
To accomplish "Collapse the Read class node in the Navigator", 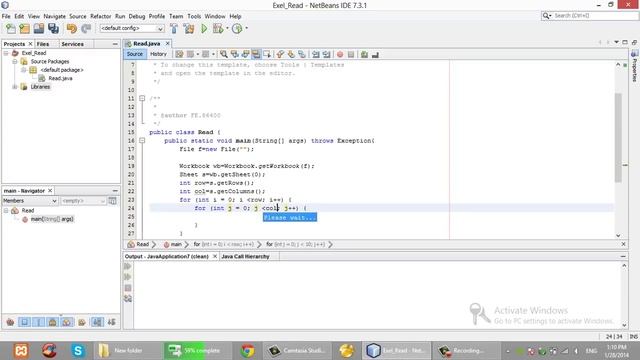I will click(x=6, y=211).
